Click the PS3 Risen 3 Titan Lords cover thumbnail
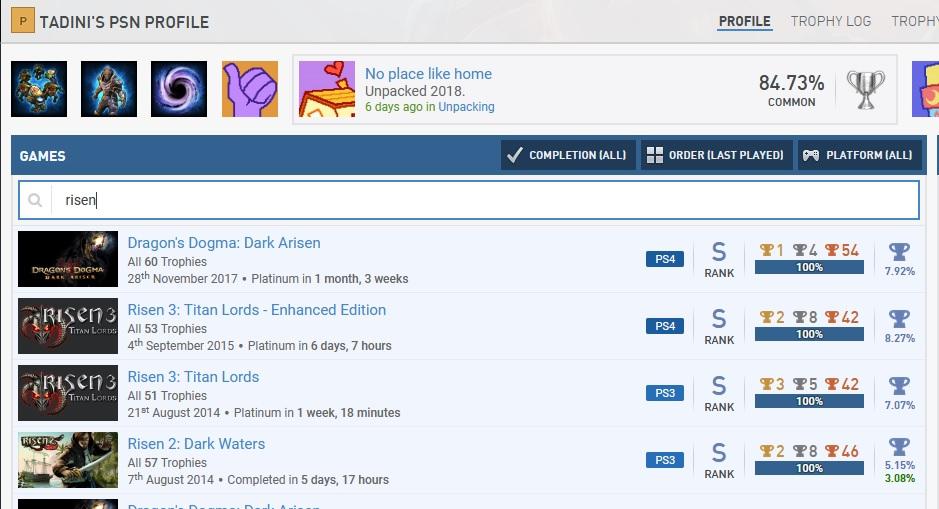 click(68, 393)
